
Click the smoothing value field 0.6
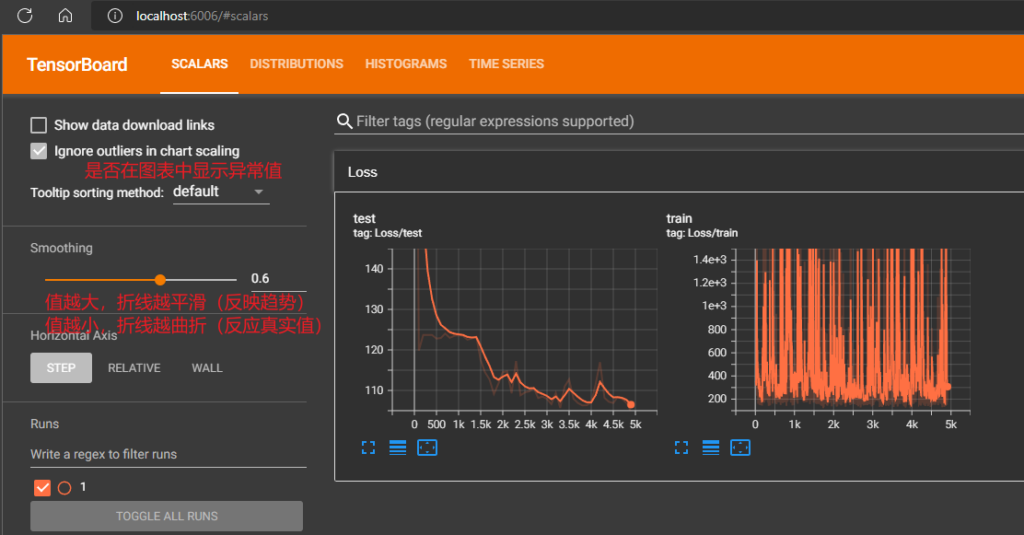(278, 279)
